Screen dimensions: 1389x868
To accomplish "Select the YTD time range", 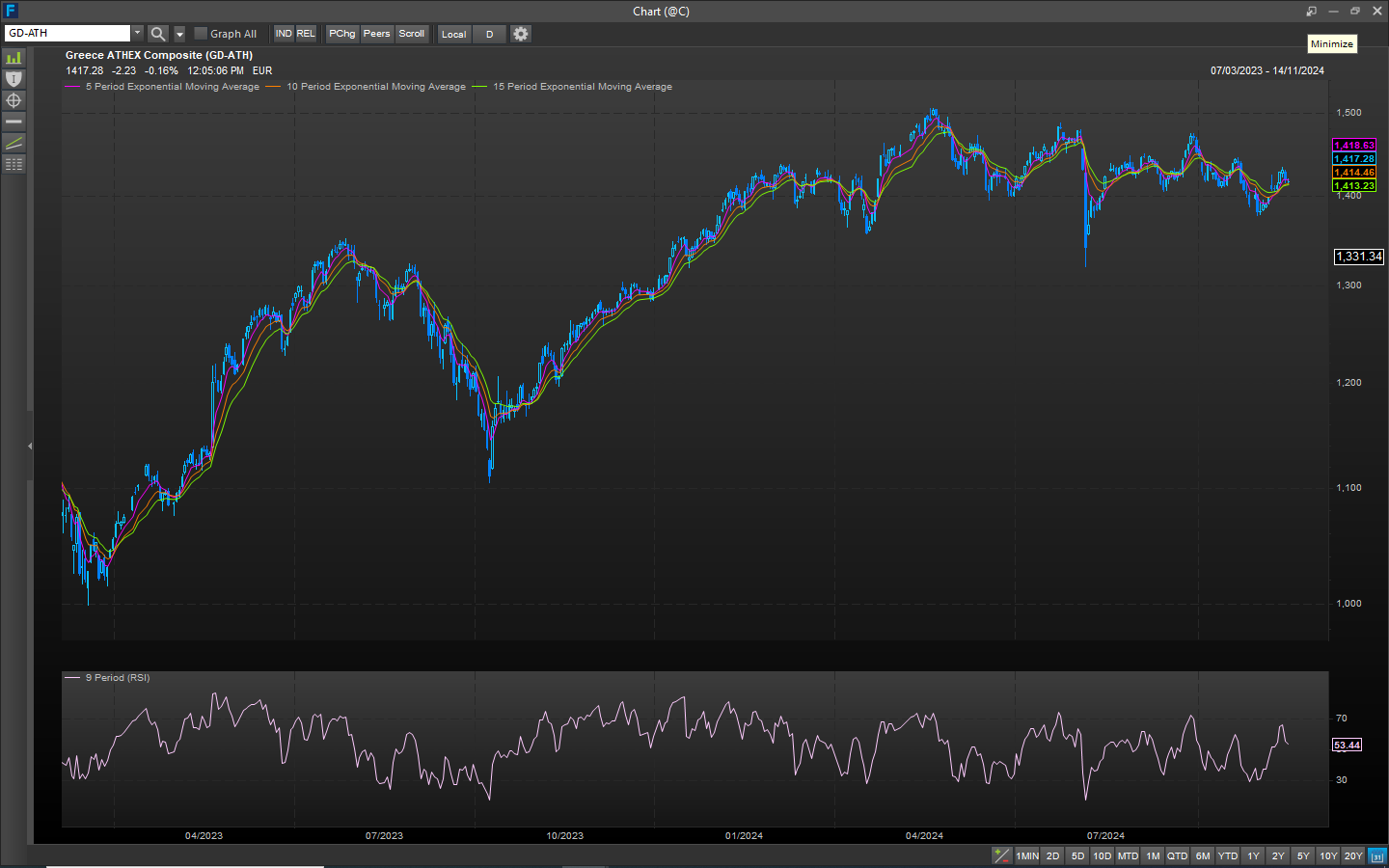I will click(1228, 855).
